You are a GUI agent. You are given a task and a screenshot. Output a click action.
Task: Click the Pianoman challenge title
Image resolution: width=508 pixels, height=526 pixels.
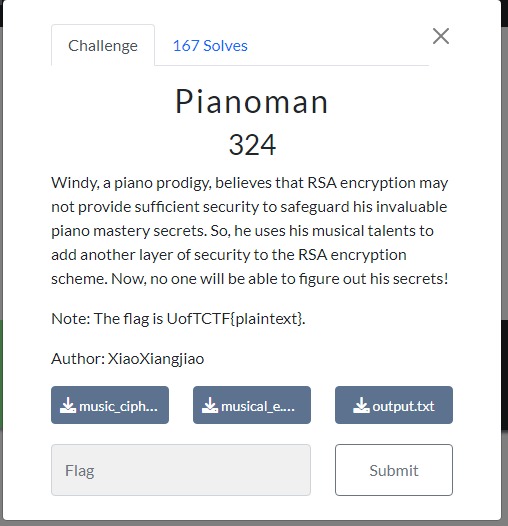point(252,101)
